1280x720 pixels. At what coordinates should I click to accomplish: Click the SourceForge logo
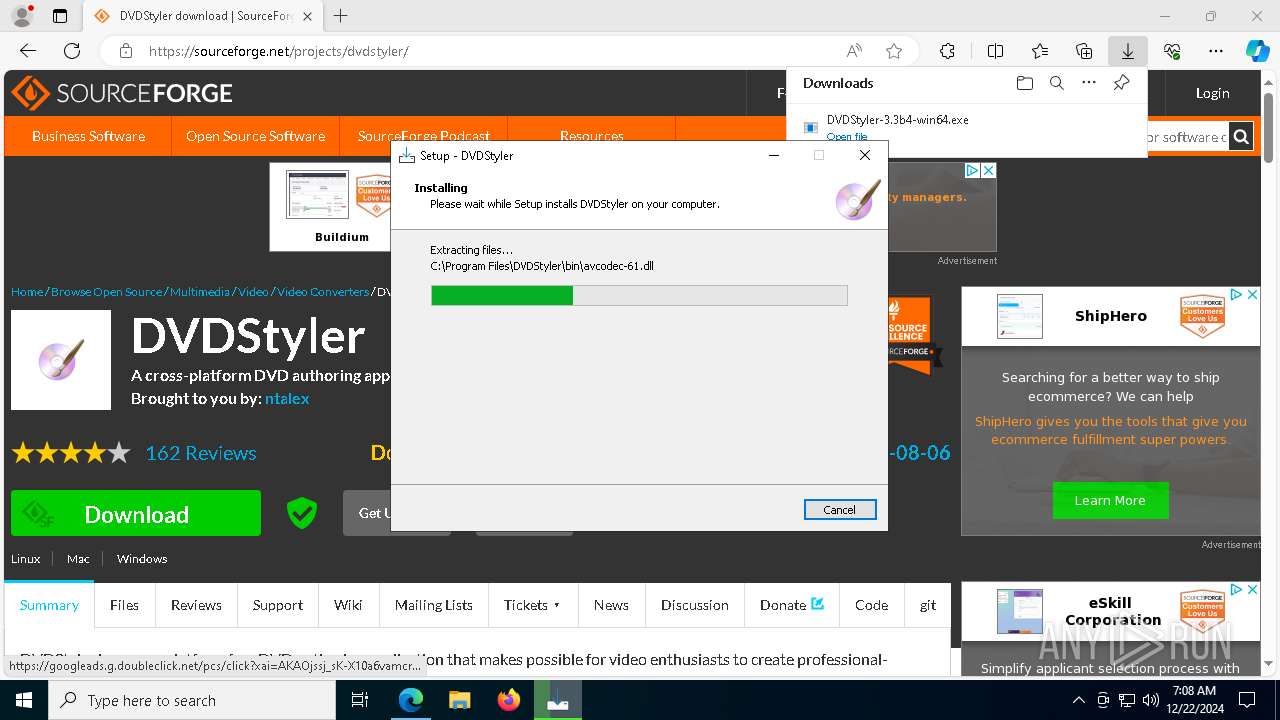[122, 93]
